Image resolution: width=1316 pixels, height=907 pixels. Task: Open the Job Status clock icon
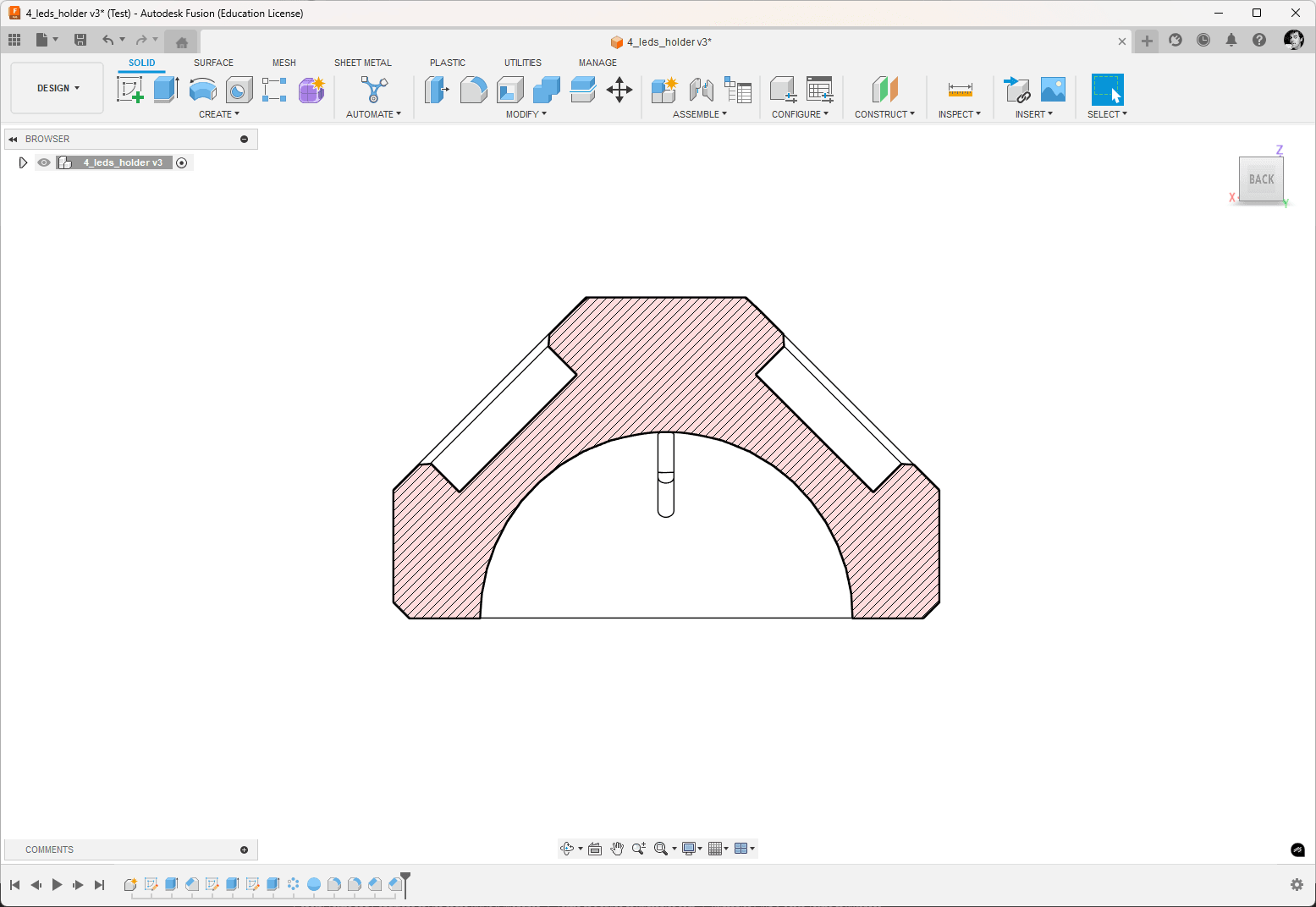coord(1203,40)
